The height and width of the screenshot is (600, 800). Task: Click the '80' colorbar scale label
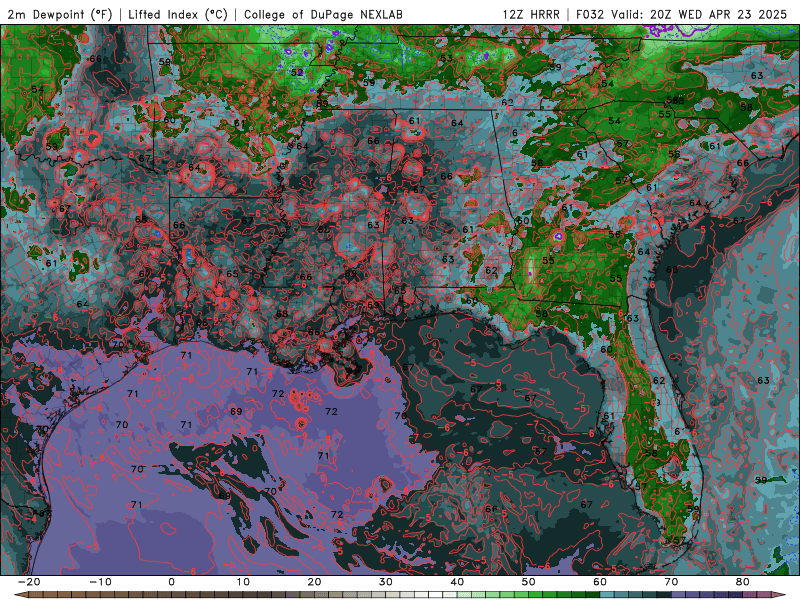(743, 582)
